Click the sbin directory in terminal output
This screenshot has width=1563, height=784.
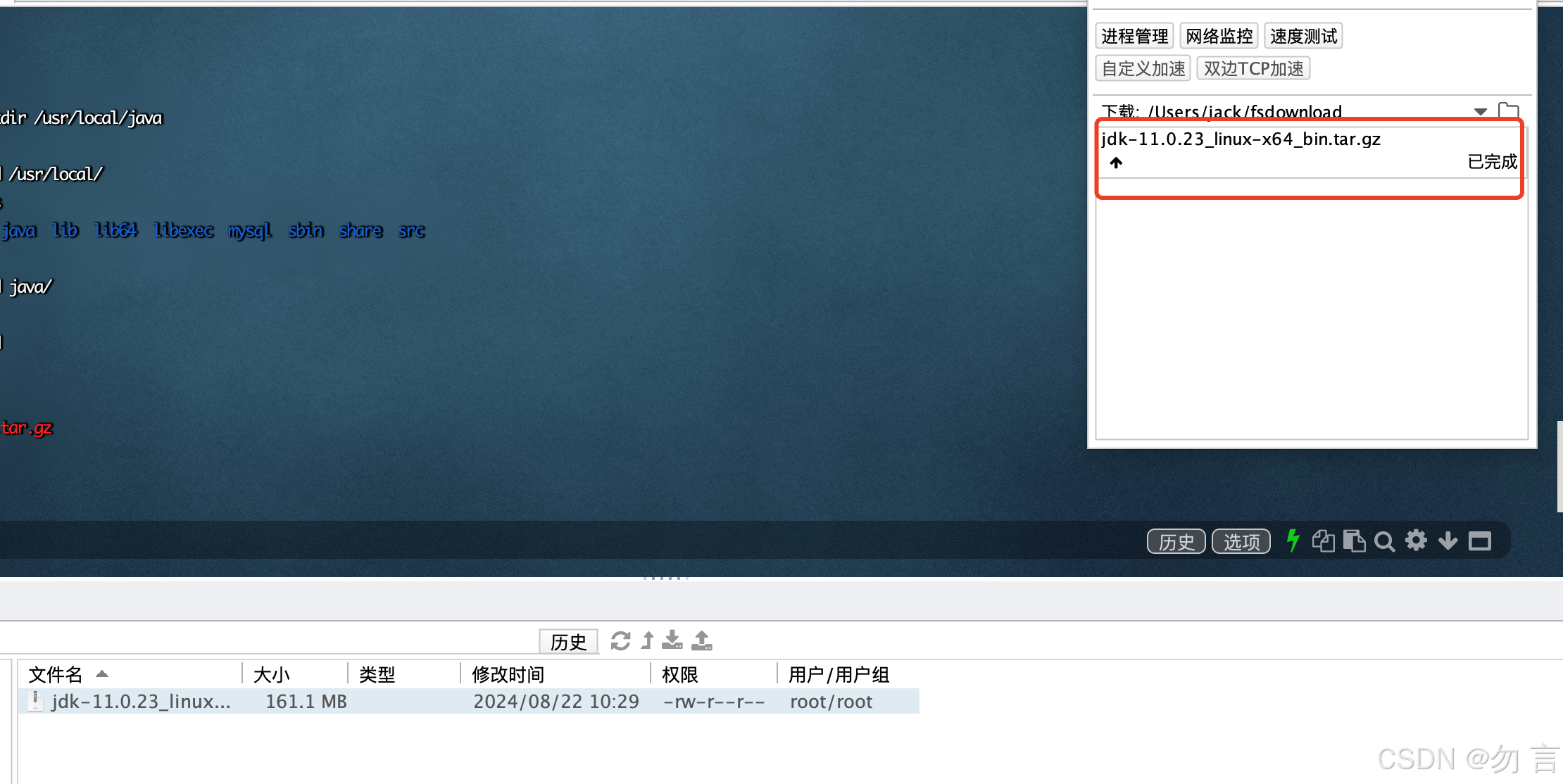pos(306,230)
